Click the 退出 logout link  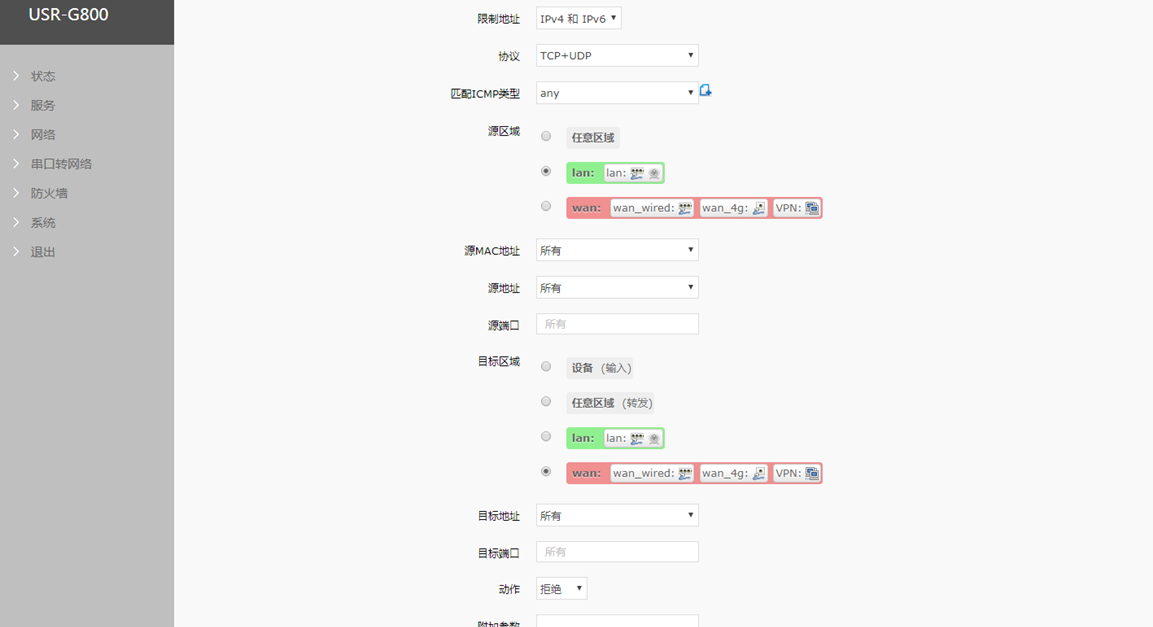point(43,252)
